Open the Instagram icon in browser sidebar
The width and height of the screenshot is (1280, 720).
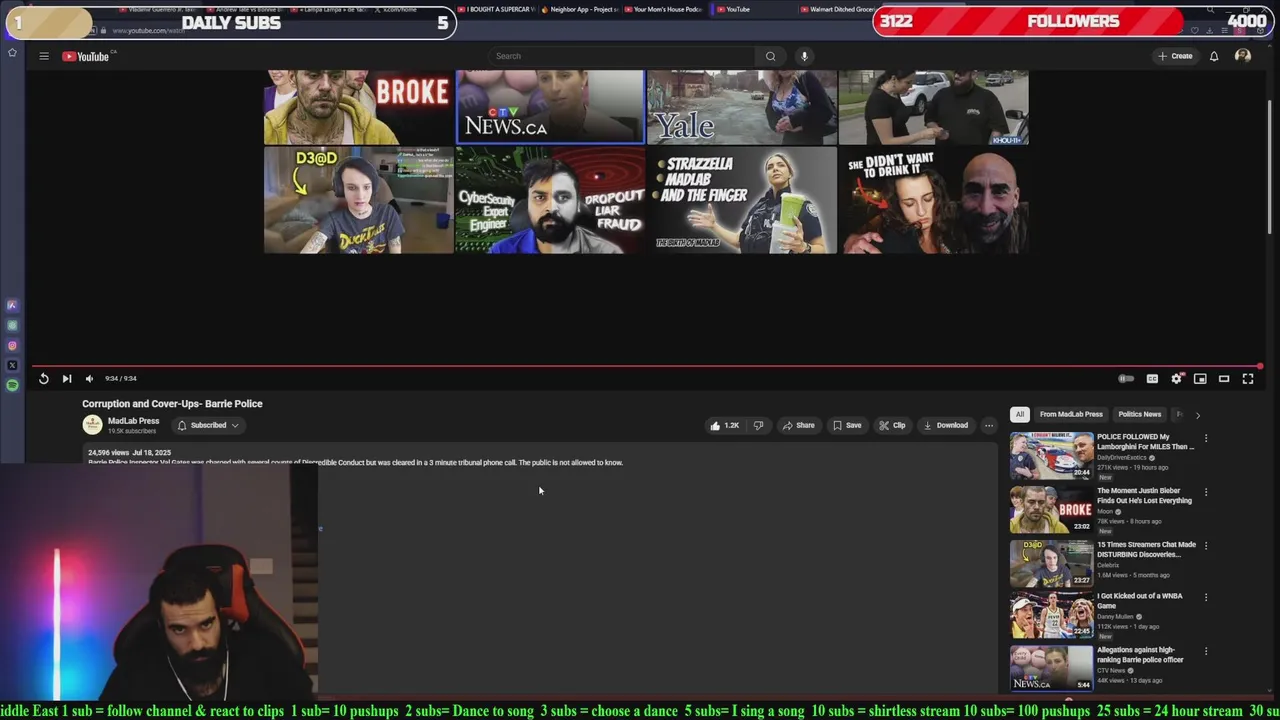pyautogui.click(x=12, y=345)
